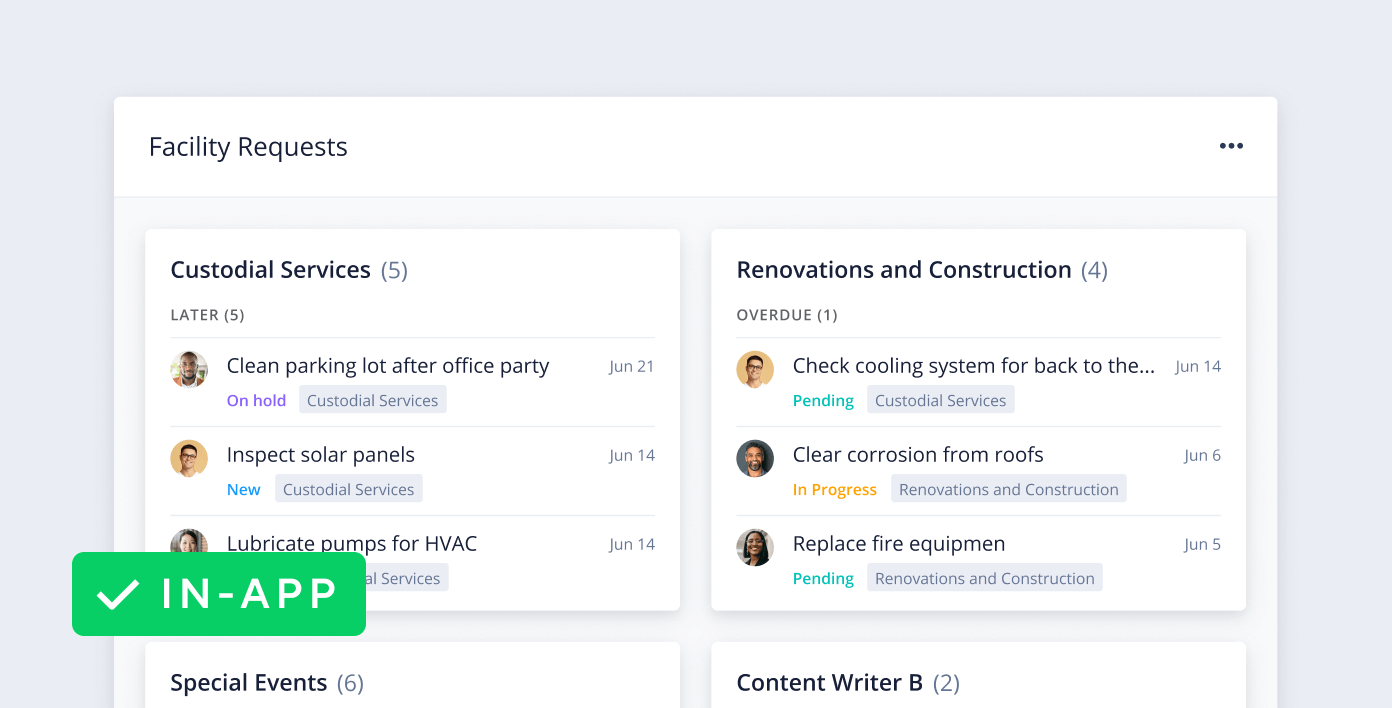Click avatar beside Replace fire equipment task

(755, 547)
